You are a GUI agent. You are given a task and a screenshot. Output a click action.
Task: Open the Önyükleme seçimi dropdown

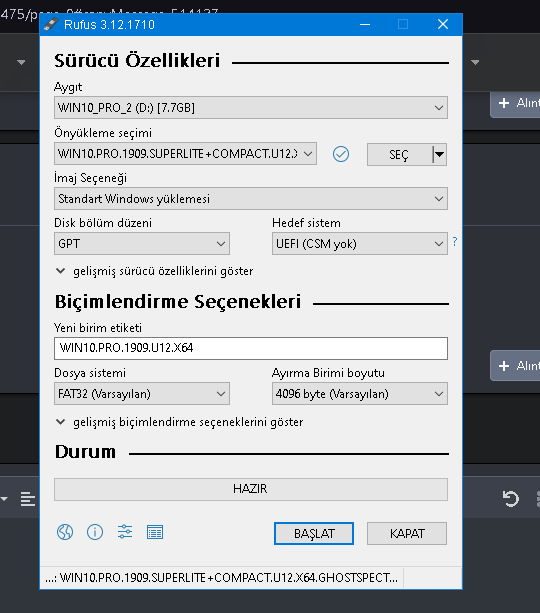pyautogui.click(x=185, y=154)
